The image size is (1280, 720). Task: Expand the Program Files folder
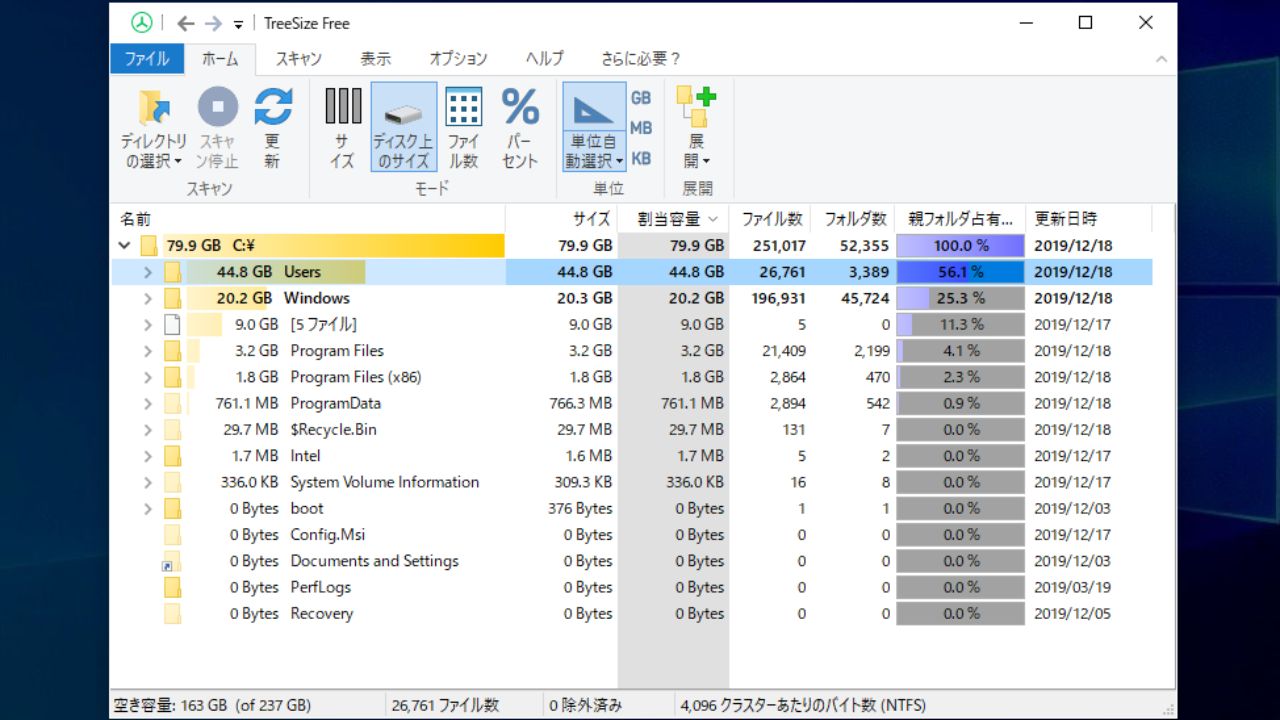[x=148, y=351]
